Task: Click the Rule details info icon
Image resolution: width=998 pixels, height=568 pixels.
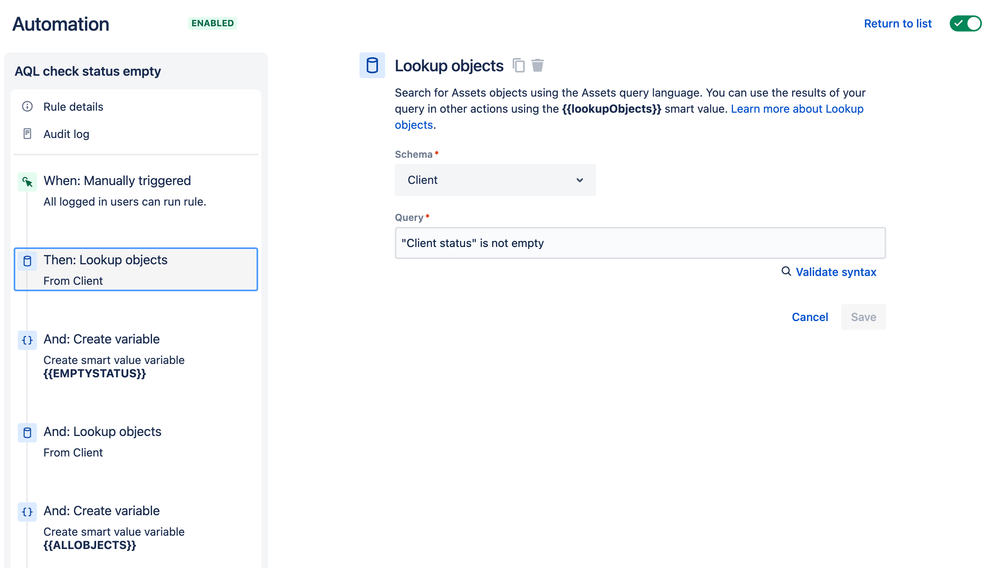Action: [27, 106]
